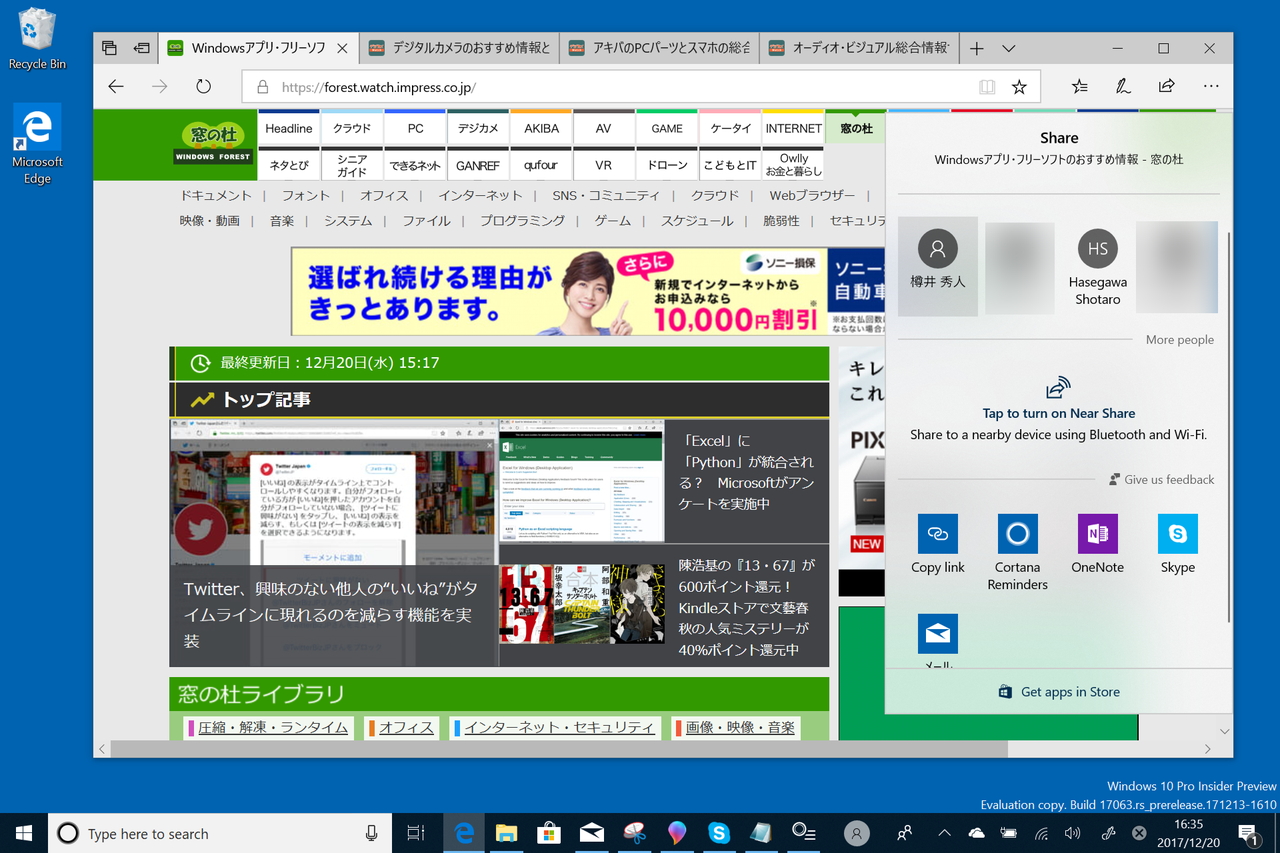
Task: Click Give us feedback
Action: 1161,479
